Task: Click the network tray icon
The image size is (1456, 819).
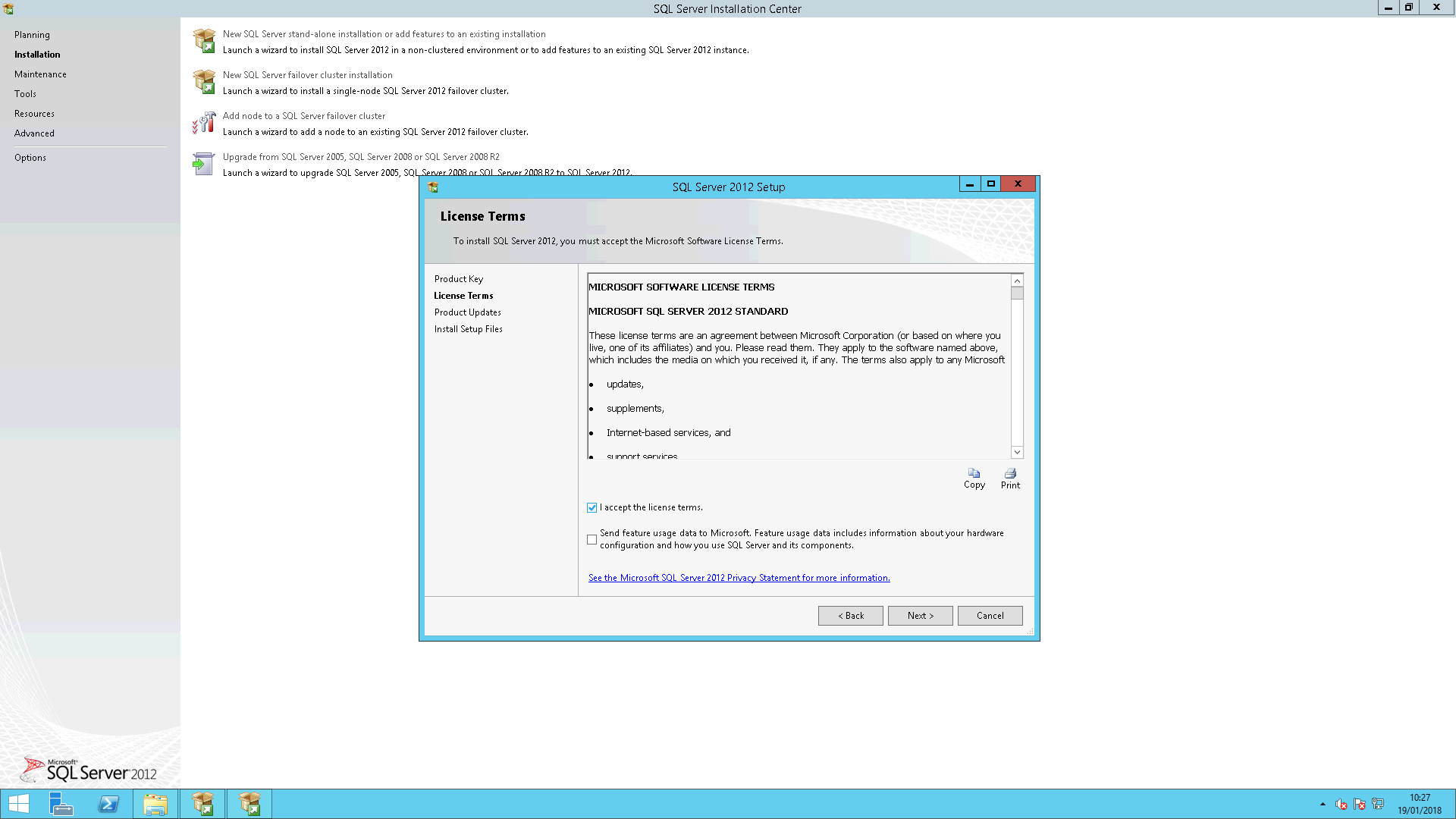Action: click(1378, 804)
